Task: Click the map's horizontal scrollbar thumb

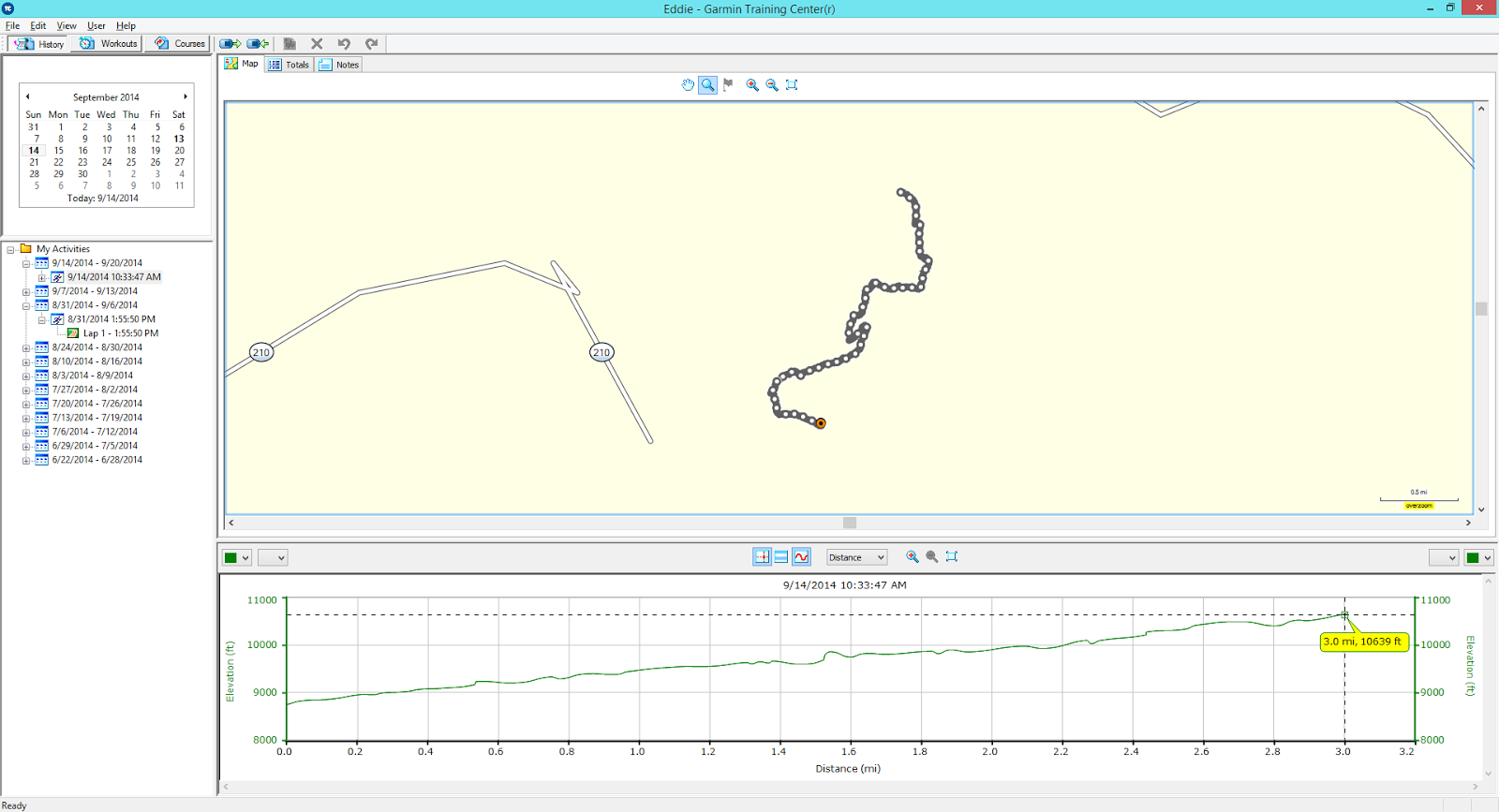Action: click(850, 523)
